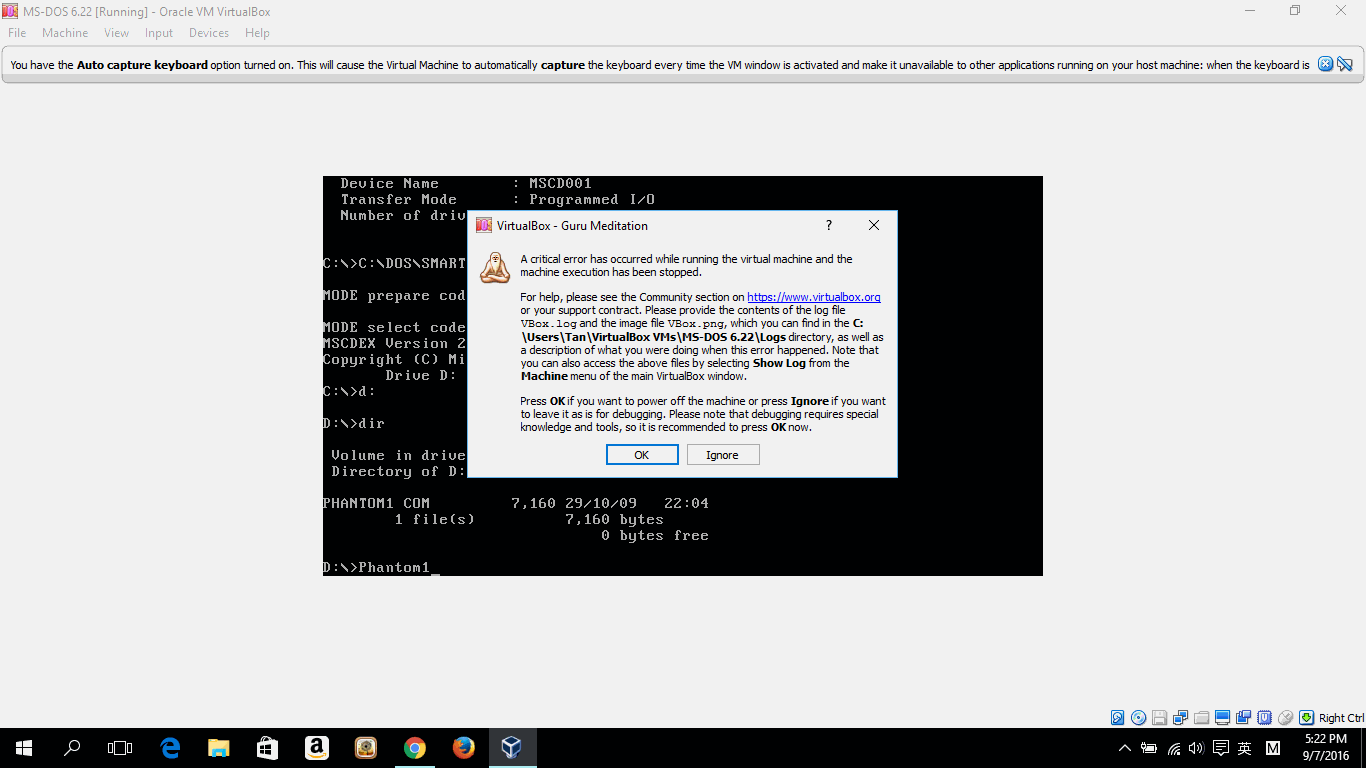Open the Devices menu
This screenshot has width=1366, height=768.
click(x=209, y=33)
